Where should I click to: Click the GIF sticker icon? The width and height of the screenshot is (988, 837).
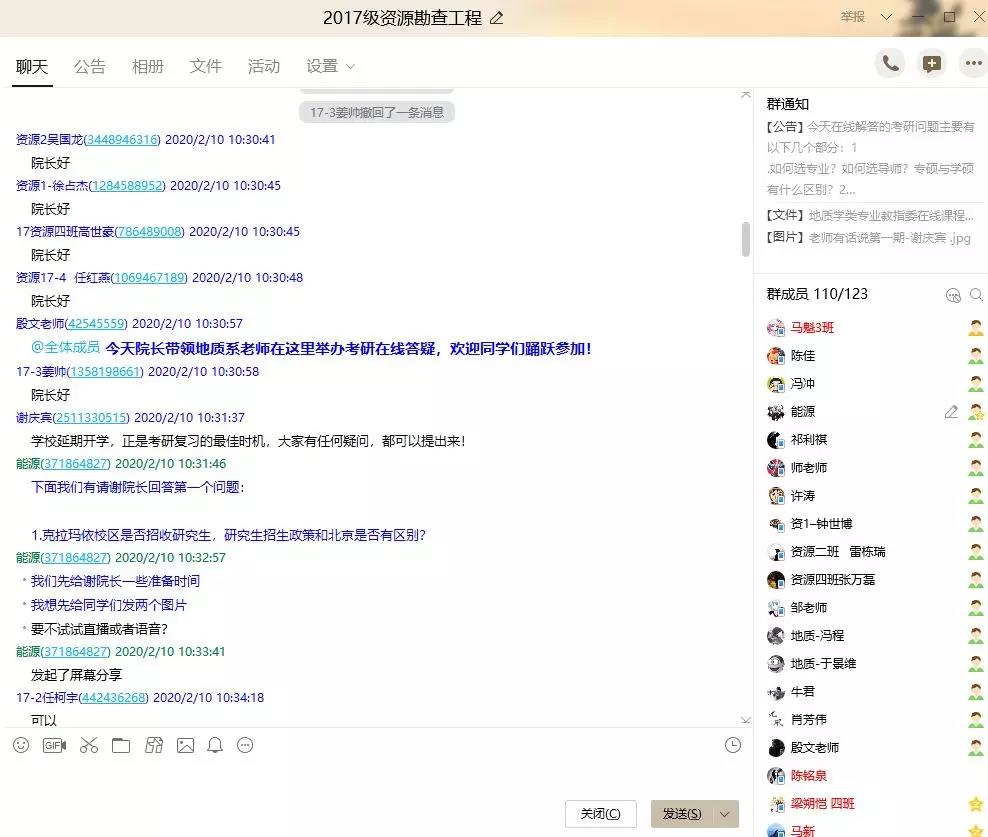click(x=54, y=745)
